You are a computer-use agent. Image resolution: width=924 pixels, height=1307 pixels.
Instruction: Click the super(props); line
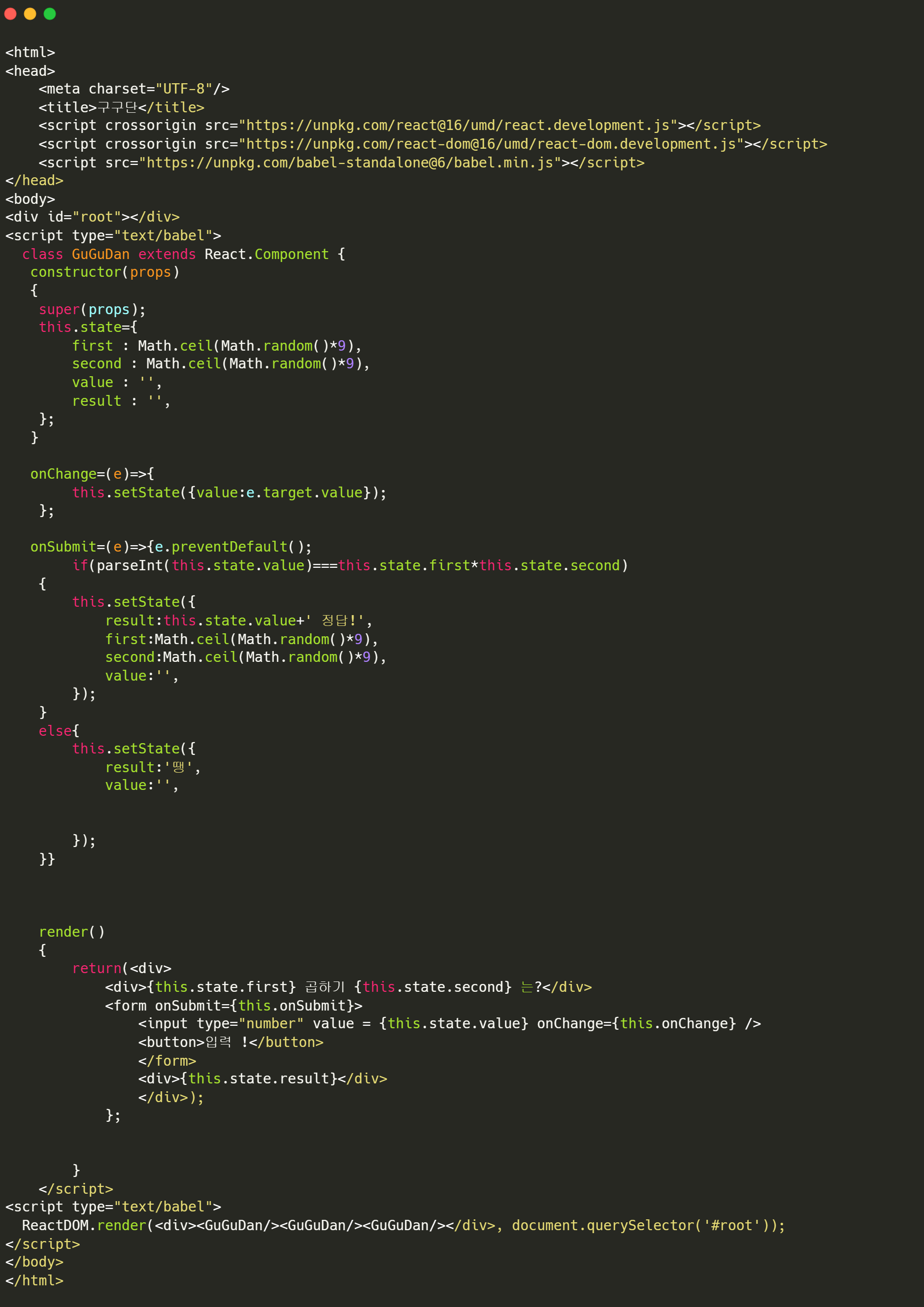coord(92,310)
